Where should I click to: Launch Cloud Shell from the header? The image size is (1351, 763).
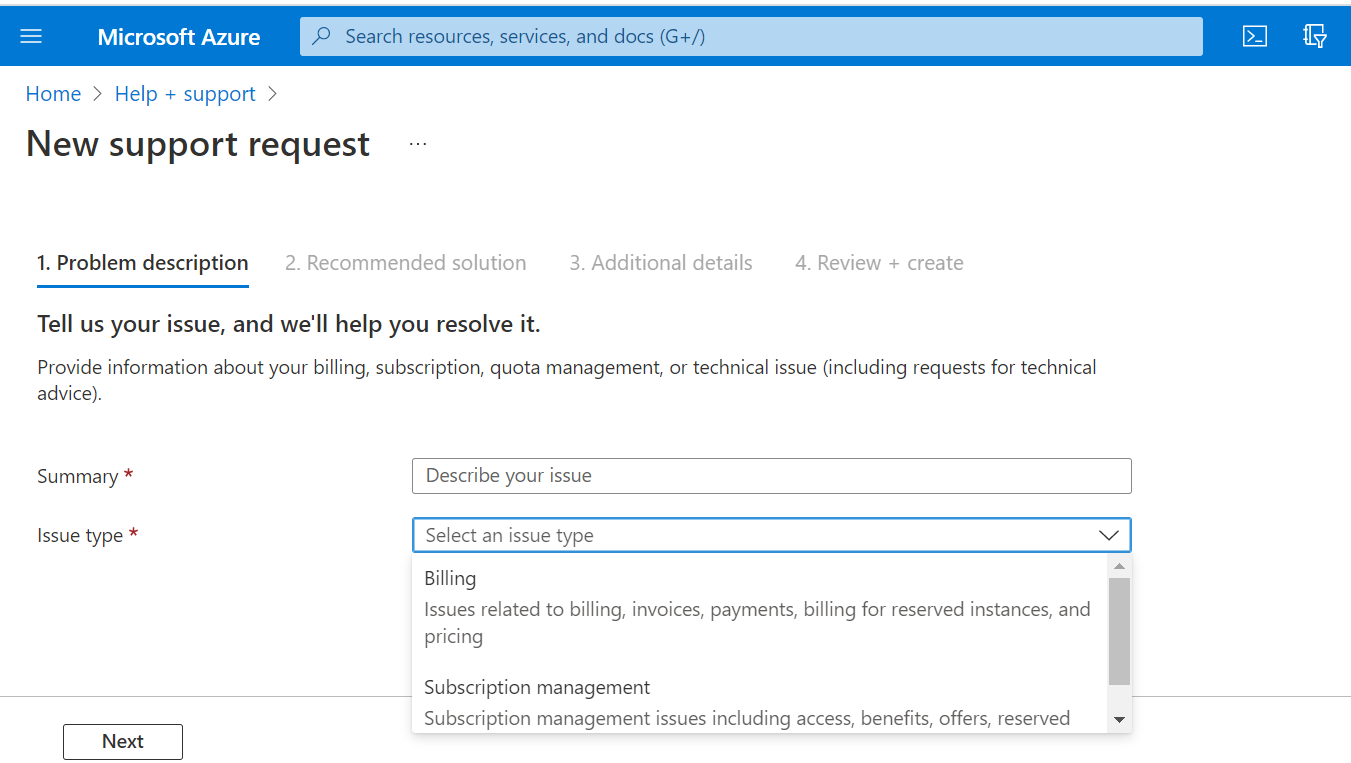[x=1255, y=37]
